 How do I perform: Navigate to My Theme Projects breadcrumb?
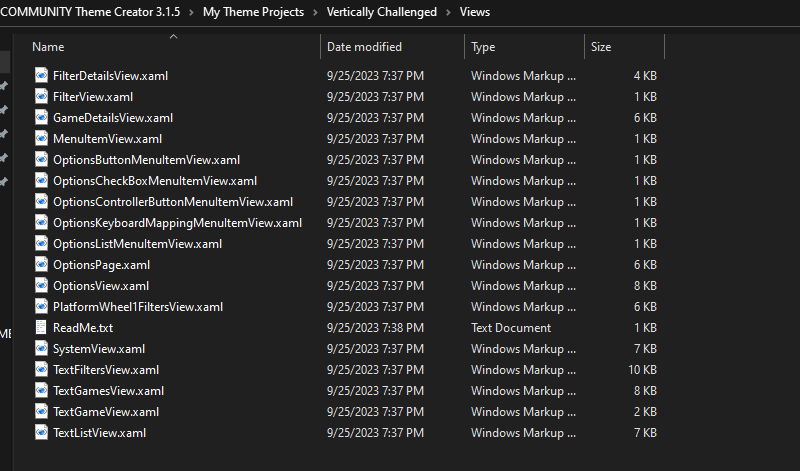255,12
